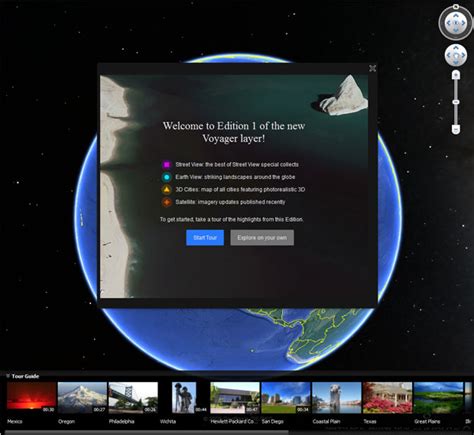The image size is (474, 435).
Task: Click the 'Tour Guide' panel title
Action: [x=25, y=376]
